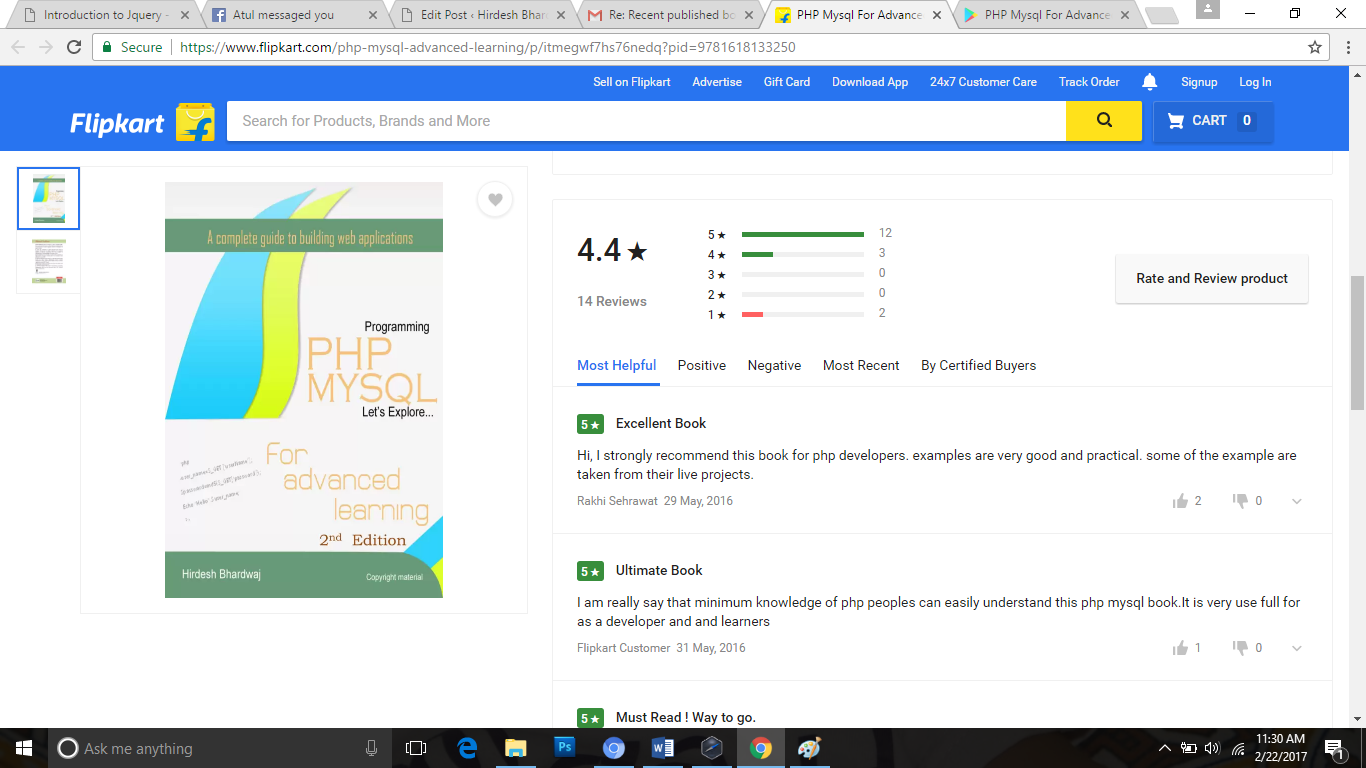Select the second book page thumbnail
This screenshot has width=1366, height=768.
(48, 262)
